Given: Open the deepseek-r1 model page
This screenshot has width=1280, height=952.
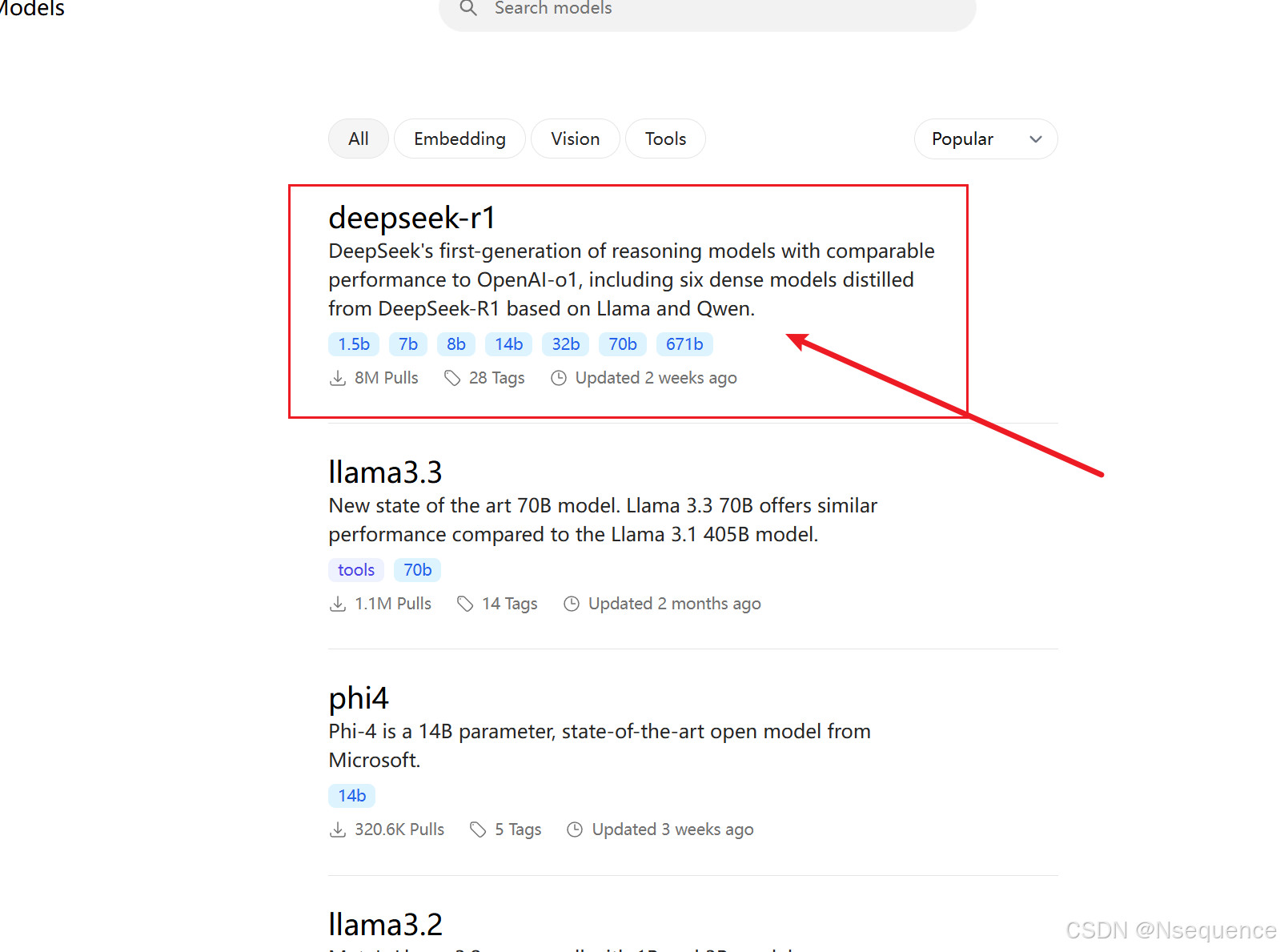Looking at the screenshot, I should 412,217.
